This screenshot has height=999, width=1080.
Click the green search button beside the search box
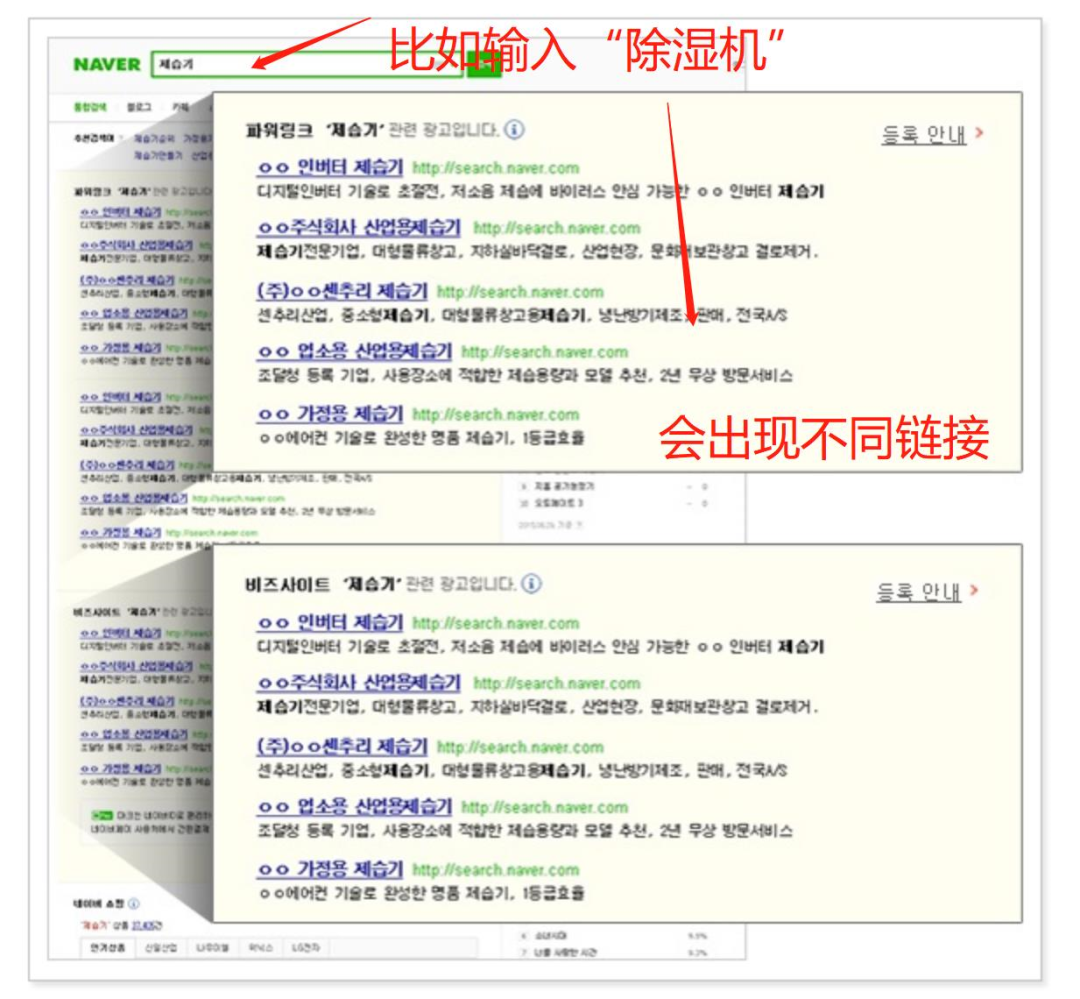click(484, 64)
